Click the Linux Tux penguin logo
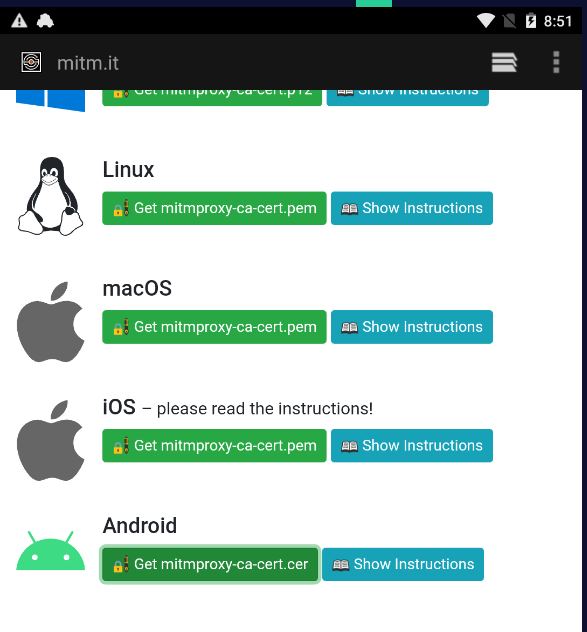The width and height of the screenshot is (587, 632). pyautogui.click(x=50, y=196)
